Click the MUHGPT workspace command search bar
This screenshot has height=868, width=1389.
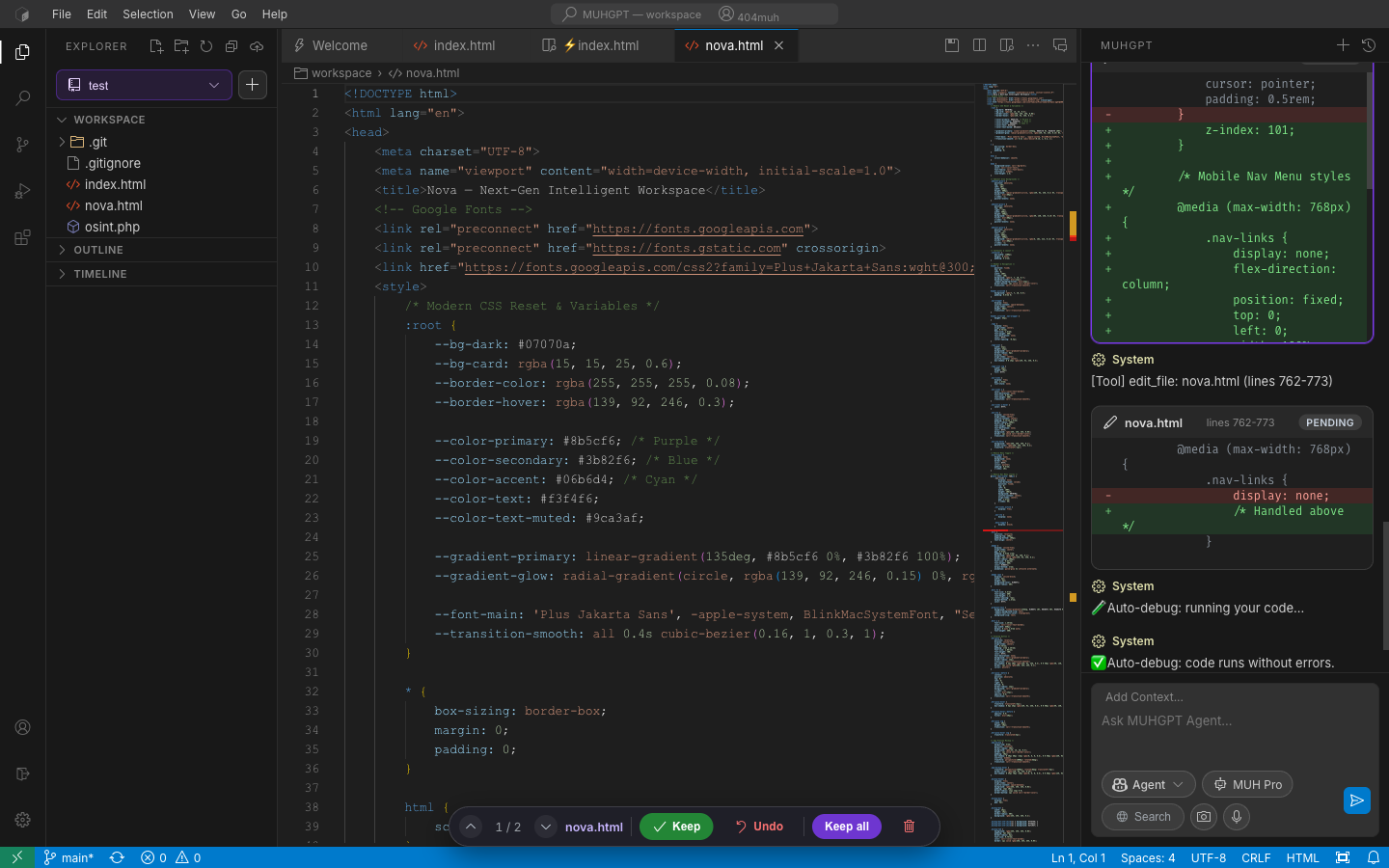tap(694, 14)
